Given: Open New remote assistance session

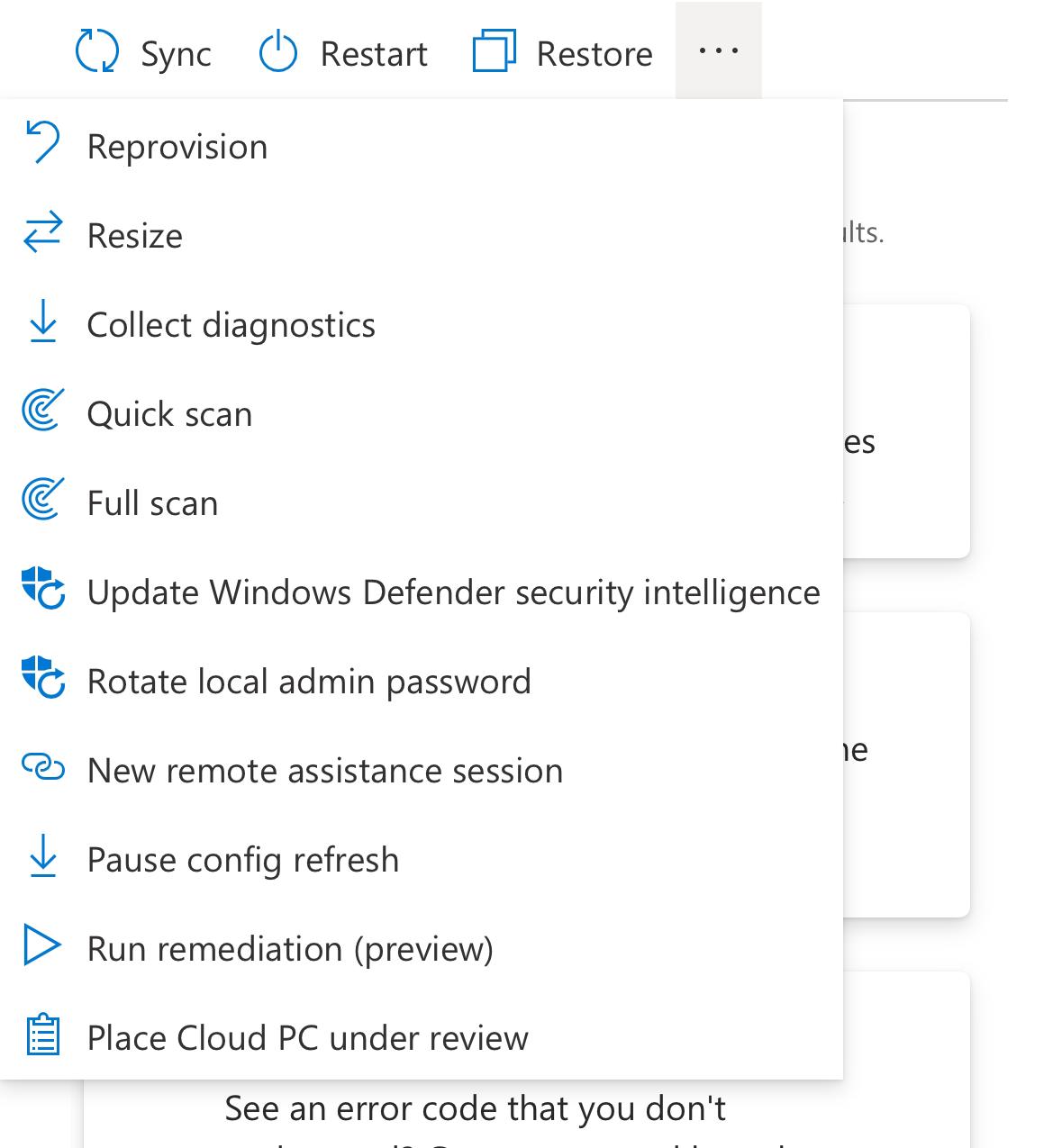Looking at the screenshot, I should 422,770.
